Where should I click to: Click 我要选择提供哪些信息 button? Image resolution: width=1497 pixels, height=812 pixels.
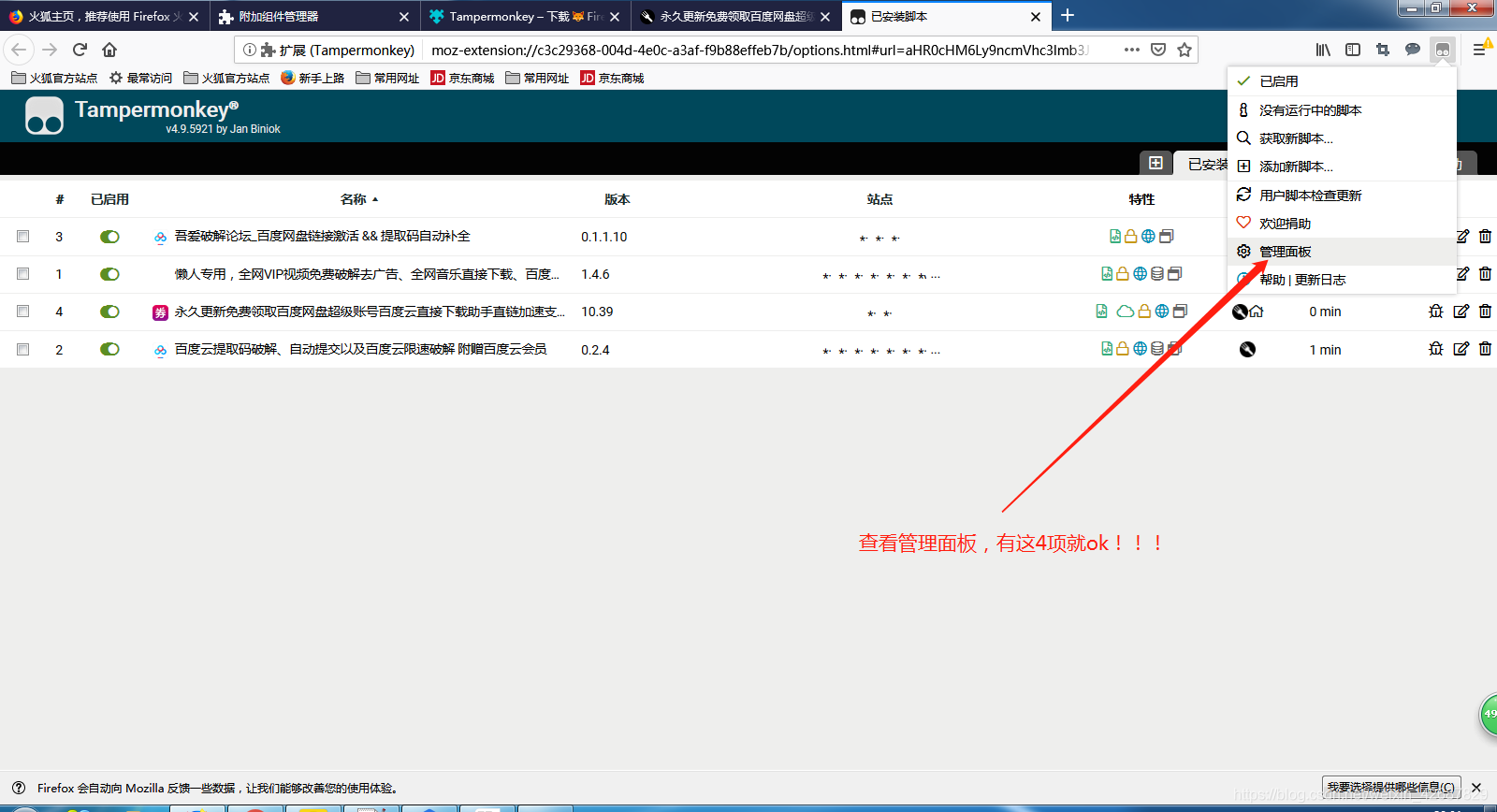tap(1391, 788)
